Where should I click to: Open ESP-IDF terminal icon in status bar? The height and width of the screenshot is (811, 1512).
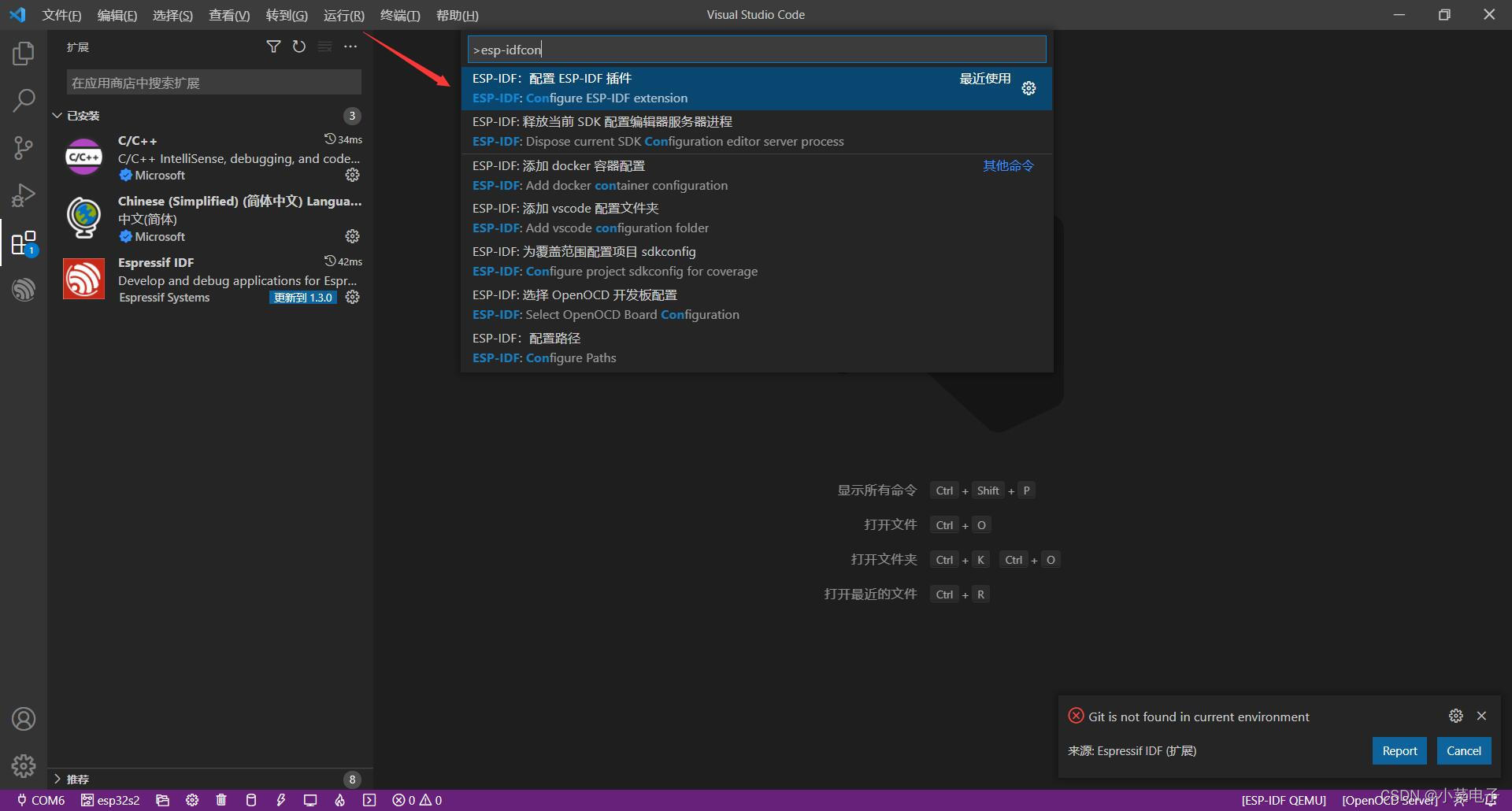369,800
